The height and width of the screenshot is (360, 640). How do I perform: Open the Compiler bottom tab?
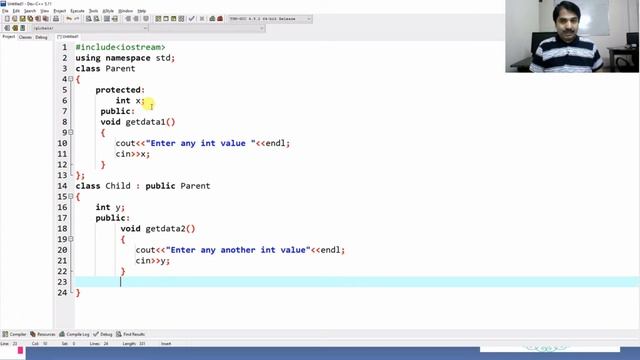pyautogui.click(x=14, y=334)
